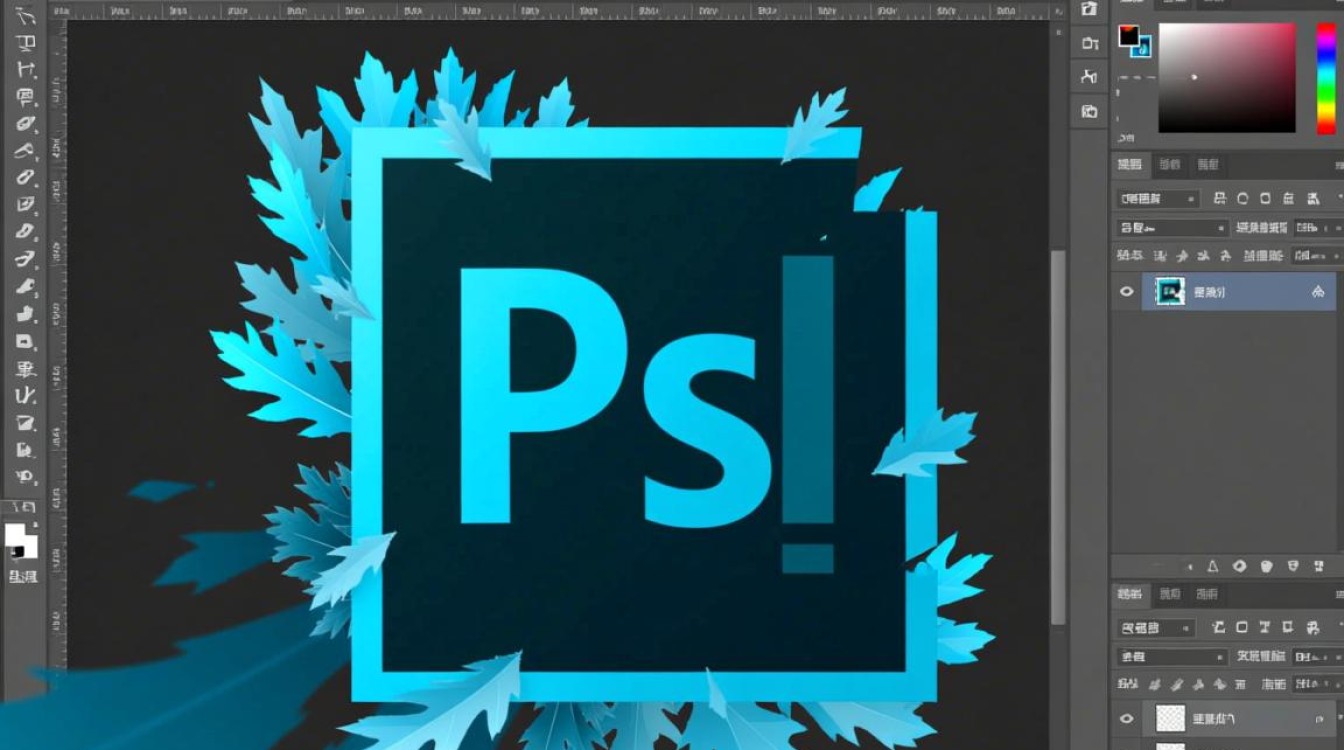Filter pixel layers in the upper Layers panel
This screenshot has width=1344, height=750.
click(1219, 199)
